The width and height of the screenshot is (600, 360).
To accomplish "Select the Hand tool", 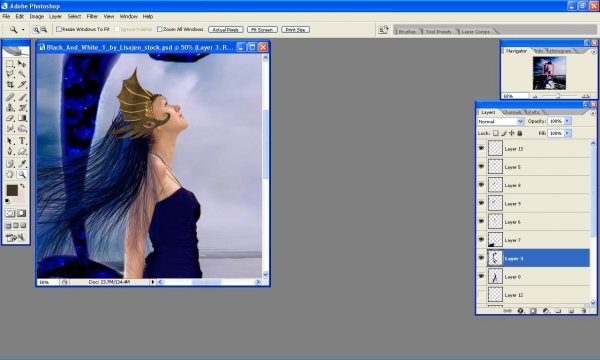I will [x=10, y=174].
